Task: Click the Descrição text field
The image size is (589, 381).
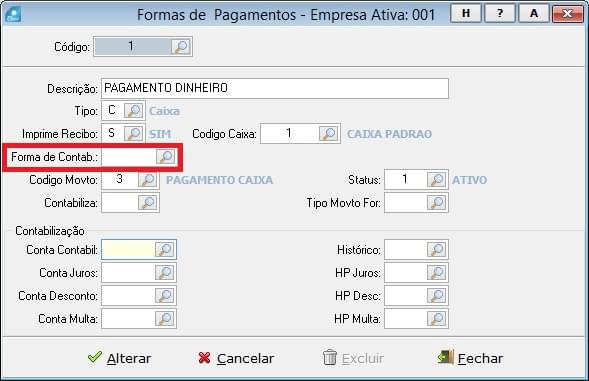Action: [275, 88]
